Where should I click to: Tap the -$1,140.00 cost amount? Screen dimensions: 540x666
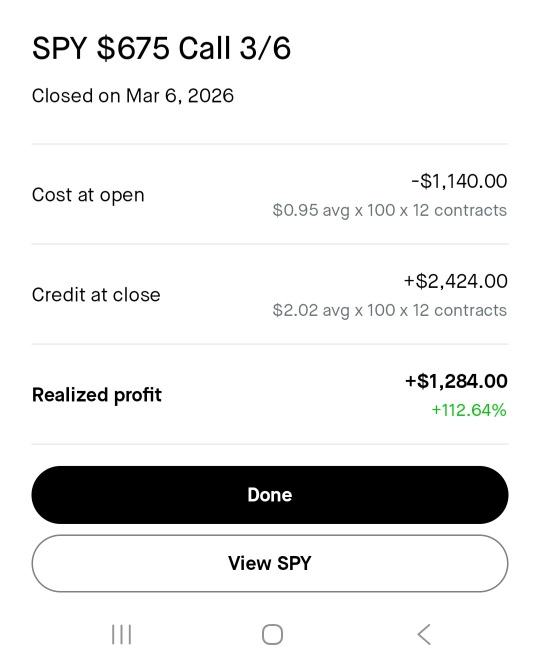tap(459, 181)
